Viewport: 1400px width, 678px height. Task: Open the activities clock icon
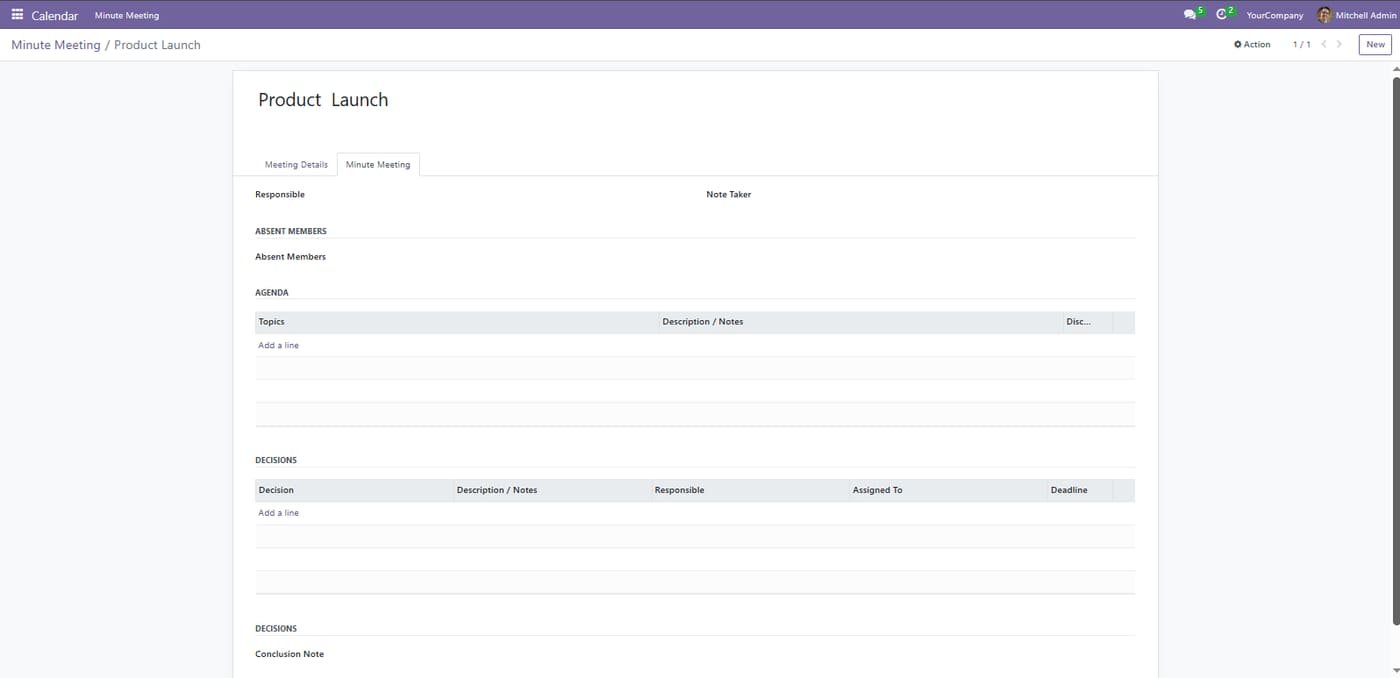coord(1221,15)
